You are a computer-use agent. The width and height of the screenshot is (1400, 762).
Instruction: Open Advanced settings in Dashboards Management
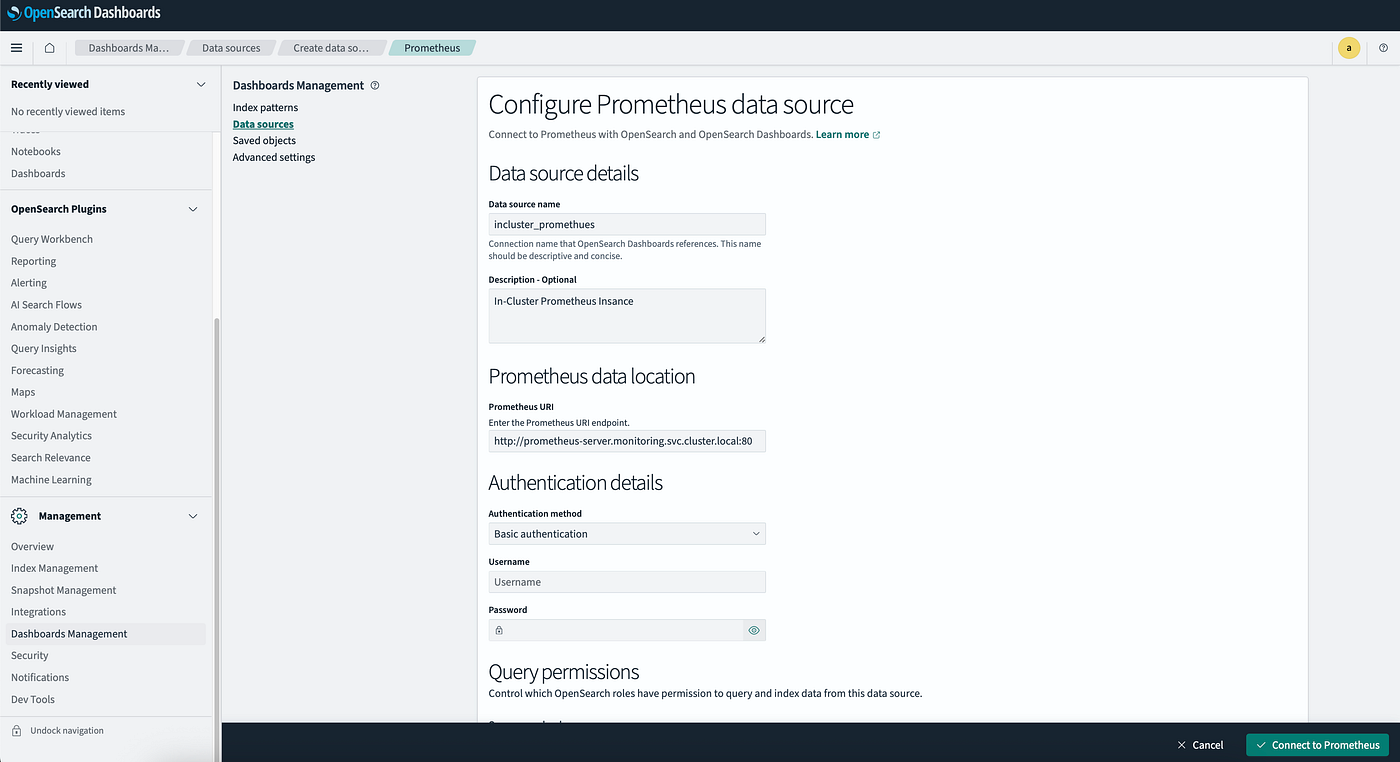tap(274, 158)
